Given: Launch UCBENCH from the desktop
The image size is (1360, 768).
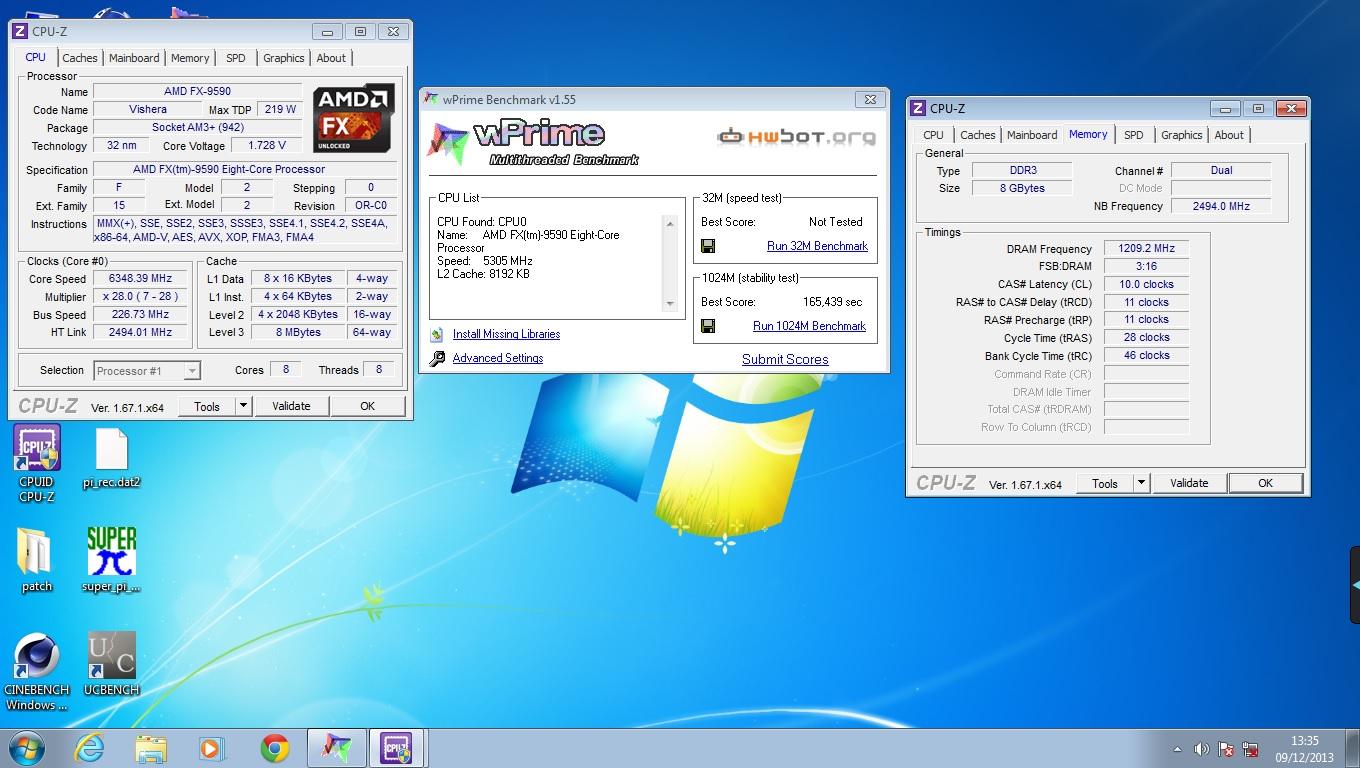Looking at the screenshot, I should (111, 665).
